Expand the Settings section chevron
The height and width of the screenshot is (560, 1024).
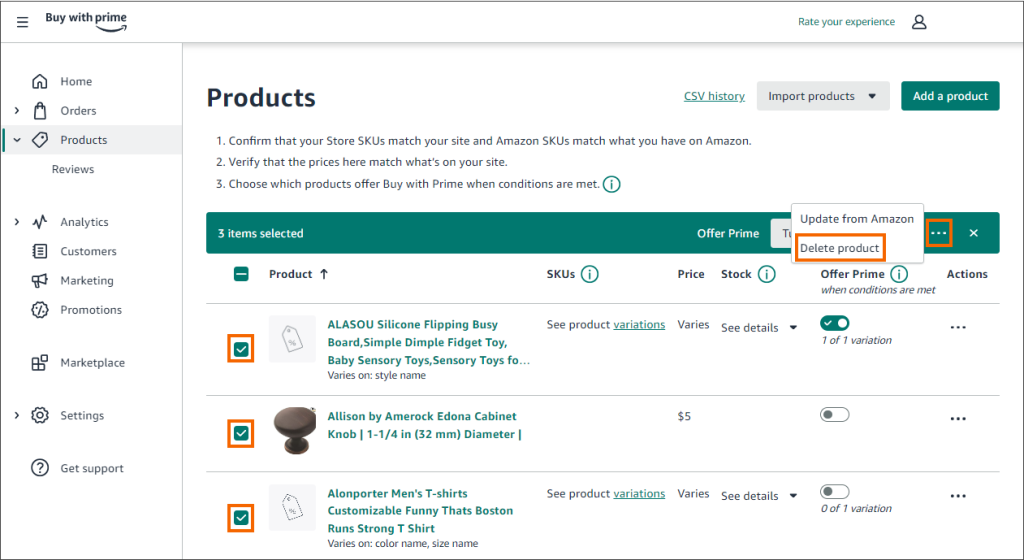[x=17, y=415]
